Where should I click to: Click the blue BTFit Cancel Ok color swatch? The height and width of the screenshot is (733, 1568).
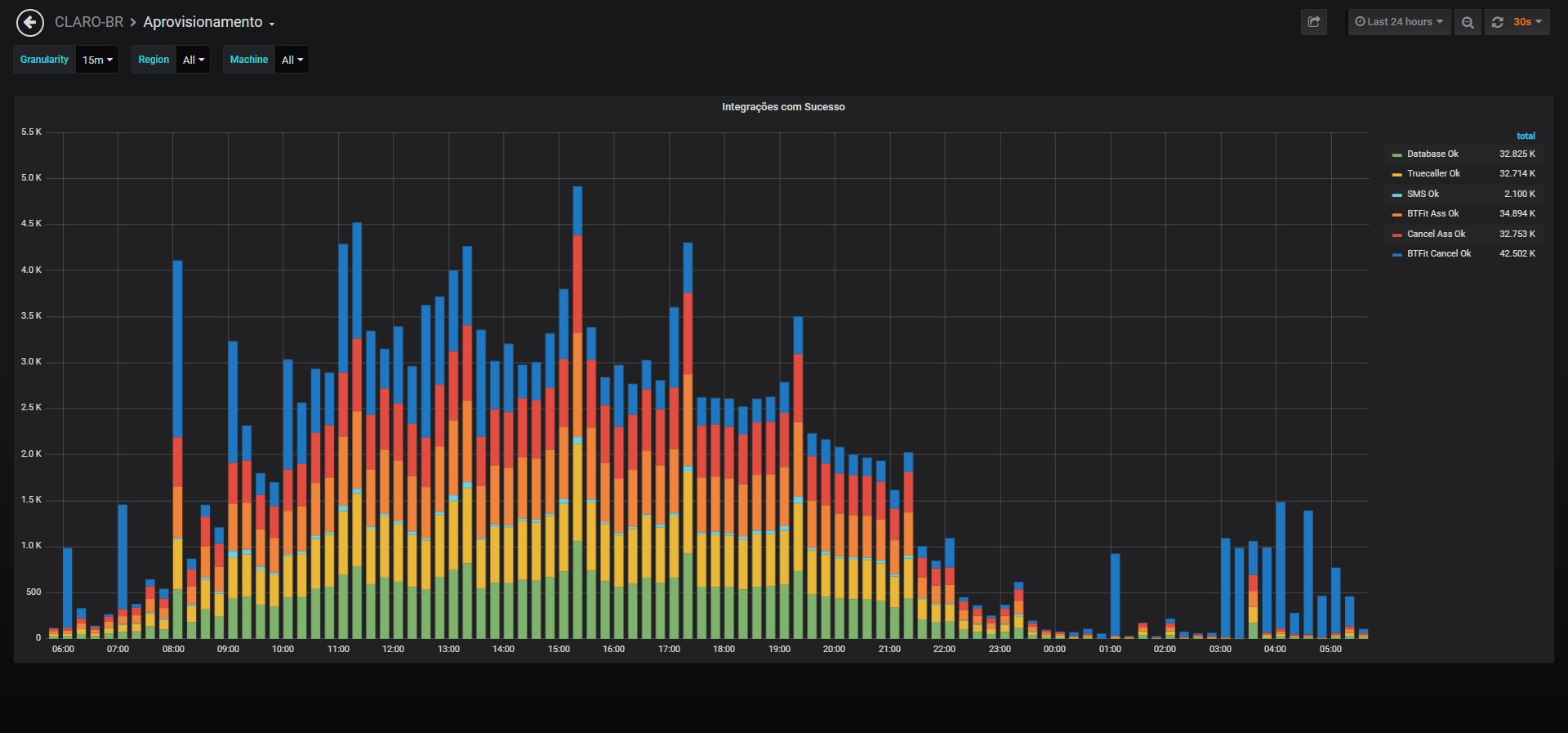coord(1396,254)
